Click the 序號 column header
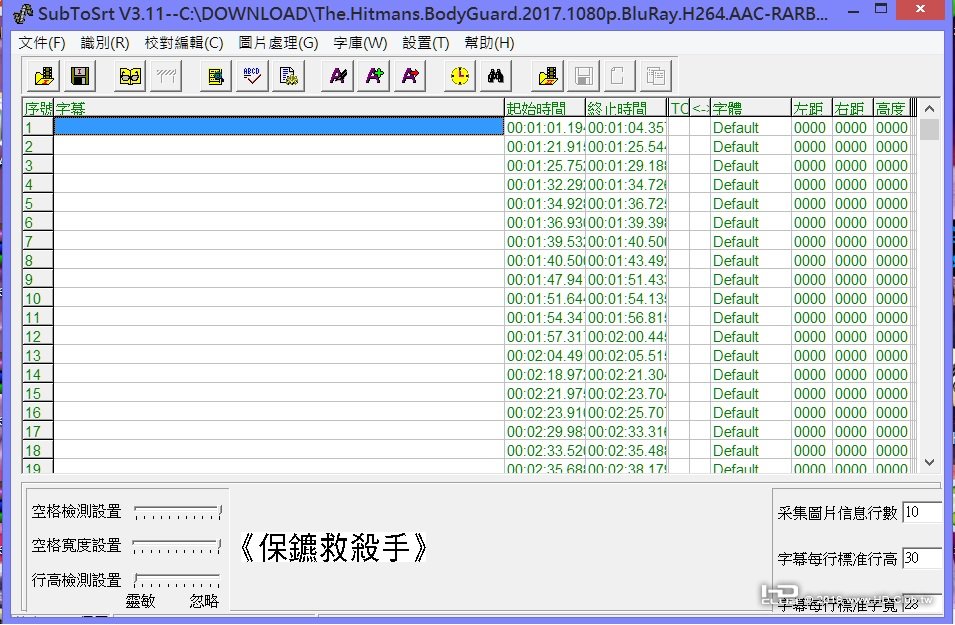The width and height of the screenshot is (955, 625). pos(38,108)
